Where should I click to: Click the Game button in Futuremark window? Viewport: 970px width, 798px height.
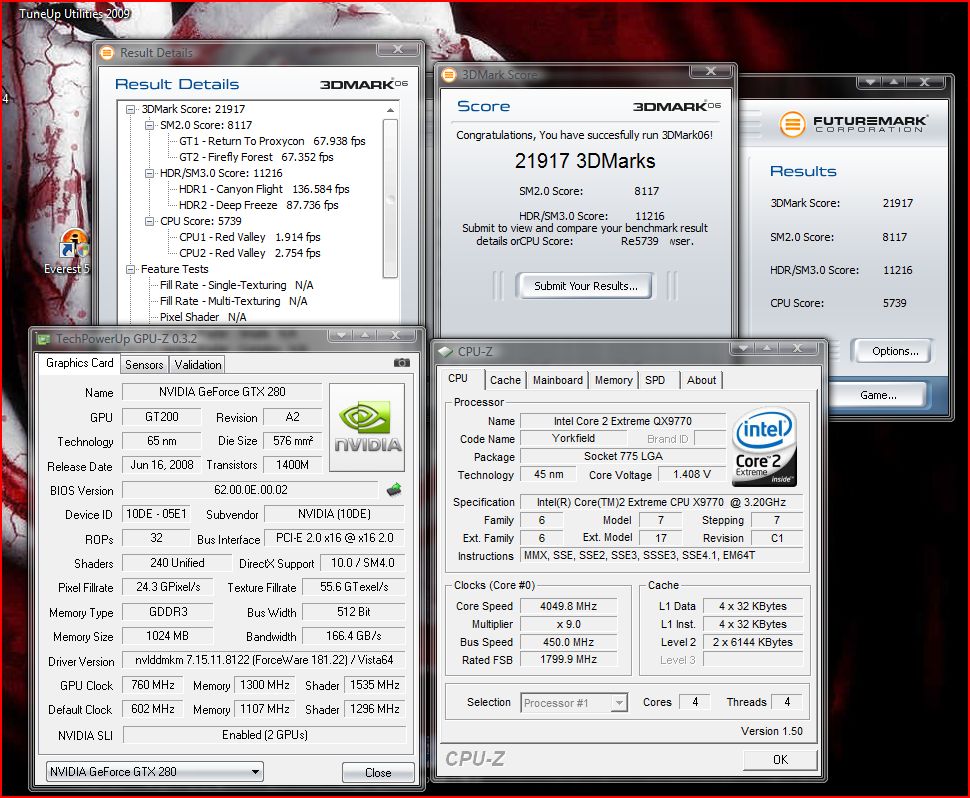[x=878, y=395]
